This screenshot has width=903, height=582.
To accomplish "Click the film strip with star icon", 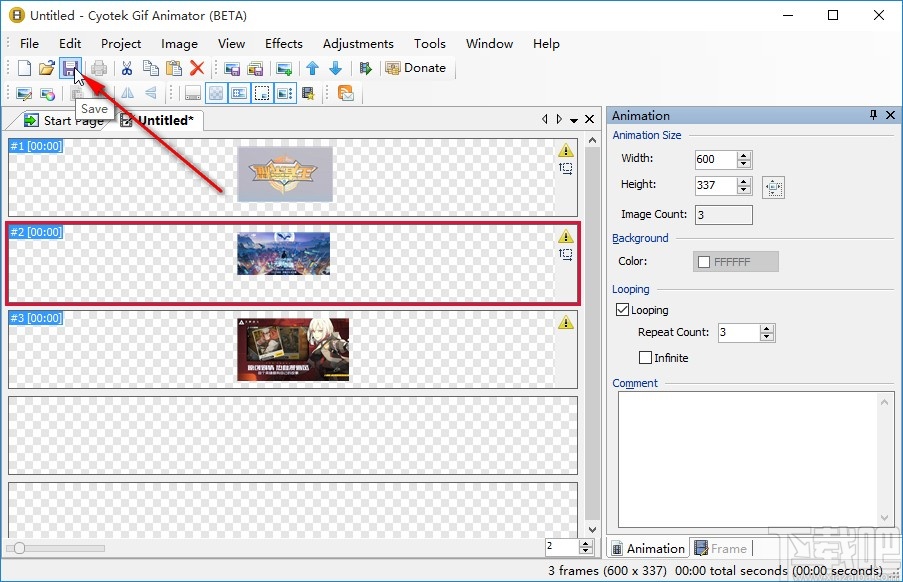I will pos(308,93).
